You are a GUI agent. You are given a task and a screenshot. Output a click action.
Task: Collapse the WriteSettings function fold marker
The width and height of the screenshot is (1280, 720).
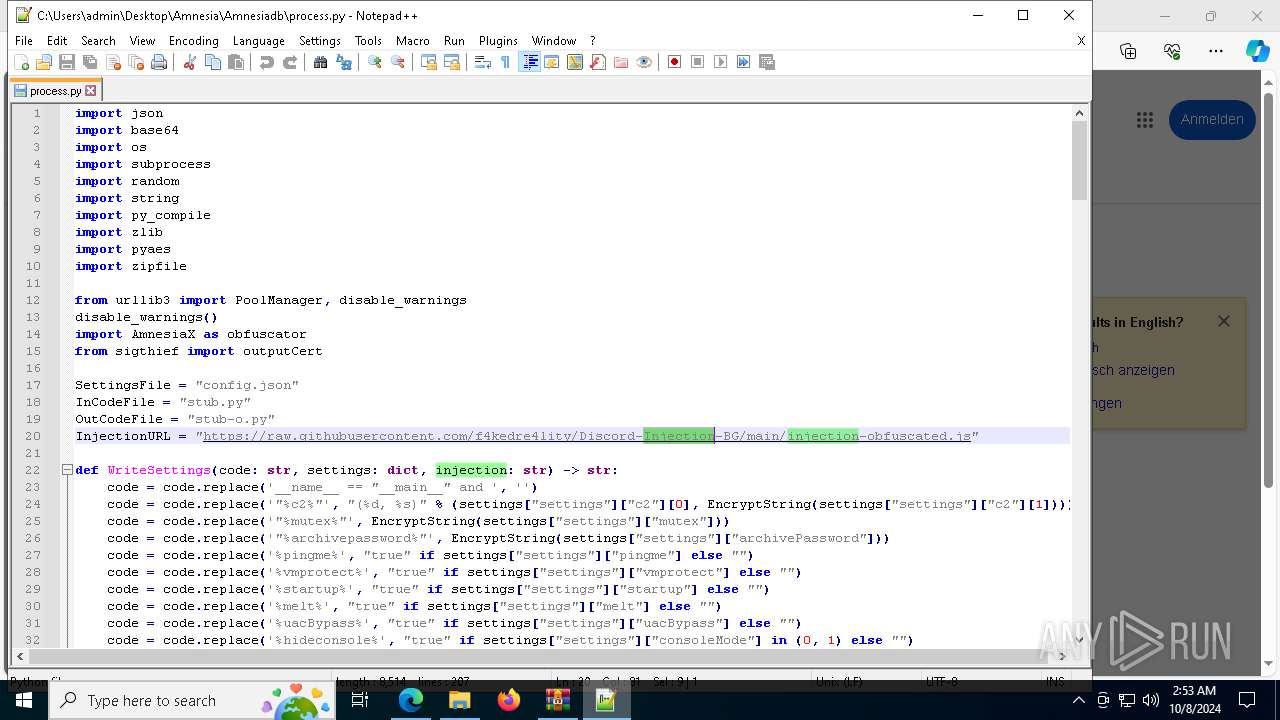(67, 470)
